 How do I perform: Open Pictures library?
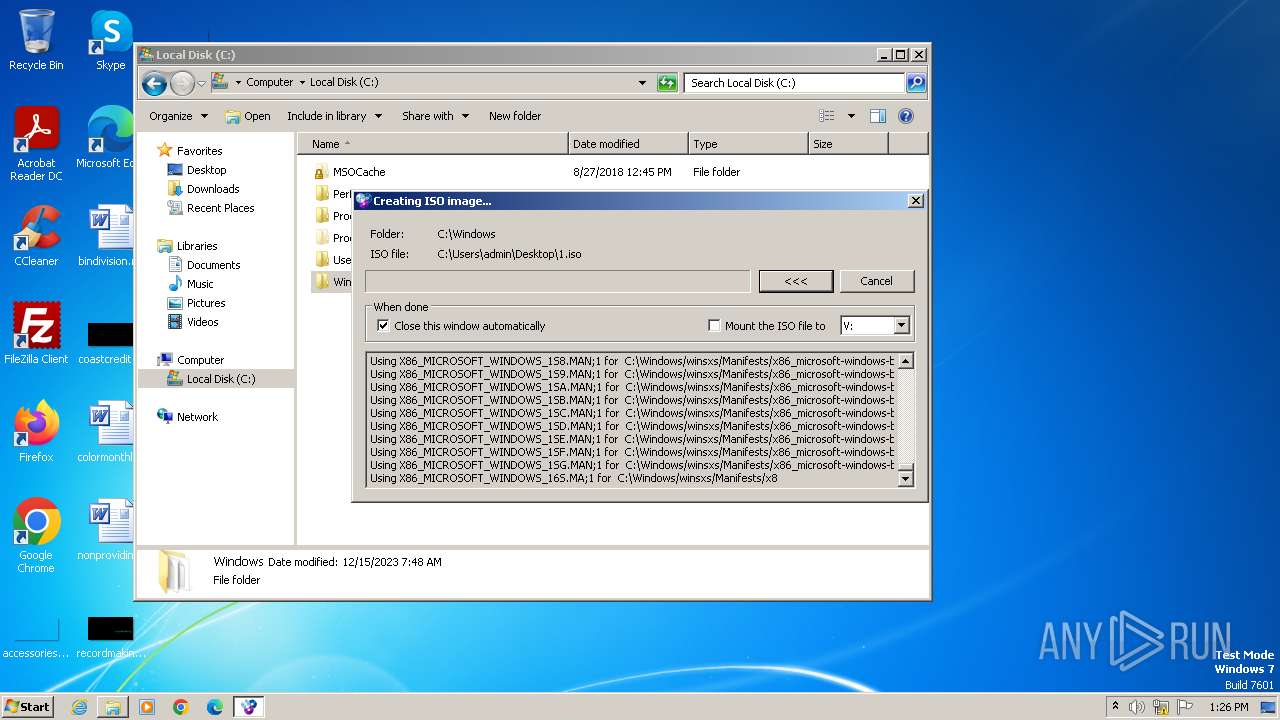(205, 303)
